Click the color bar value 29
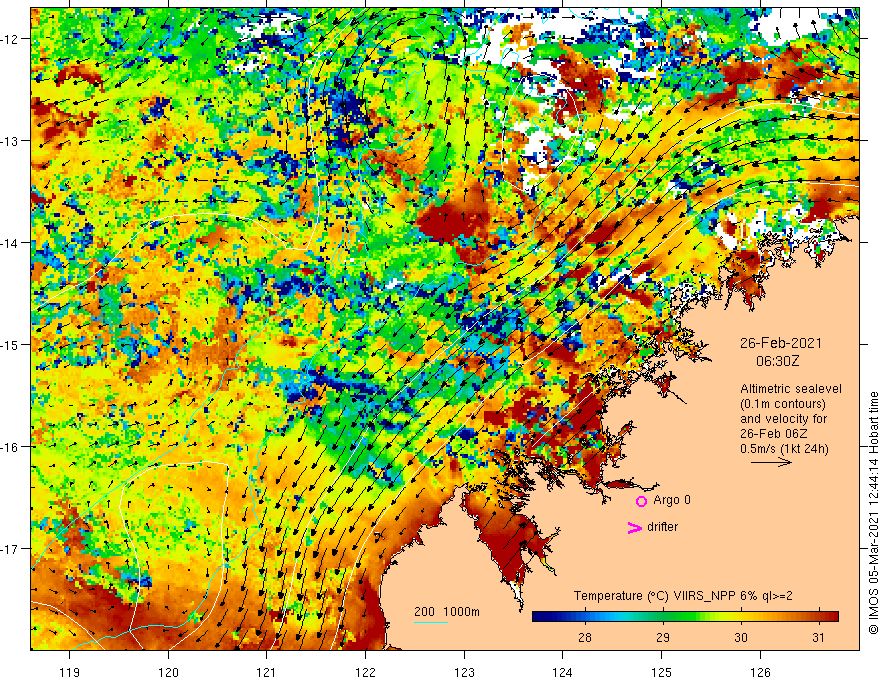The width and height of the screenshot is (880, 680). click(663, 637)
